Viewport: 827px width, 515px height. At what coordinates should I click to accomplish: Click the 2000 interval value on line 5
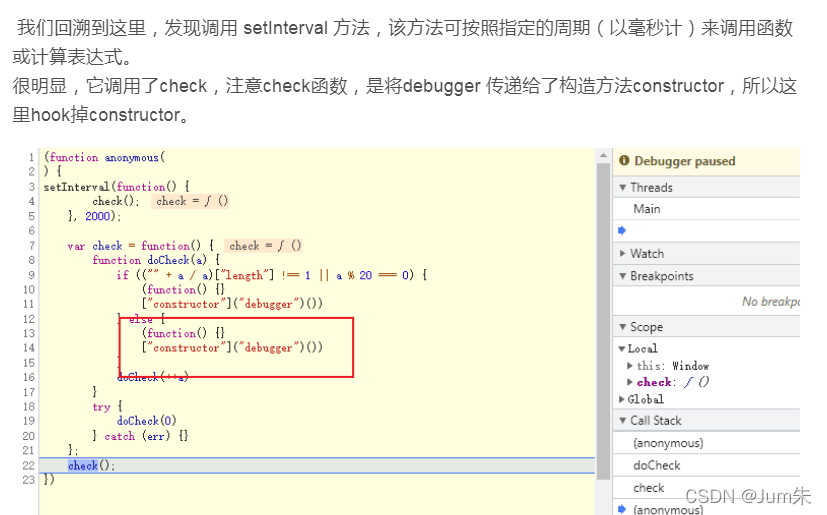tap(98, 216)
